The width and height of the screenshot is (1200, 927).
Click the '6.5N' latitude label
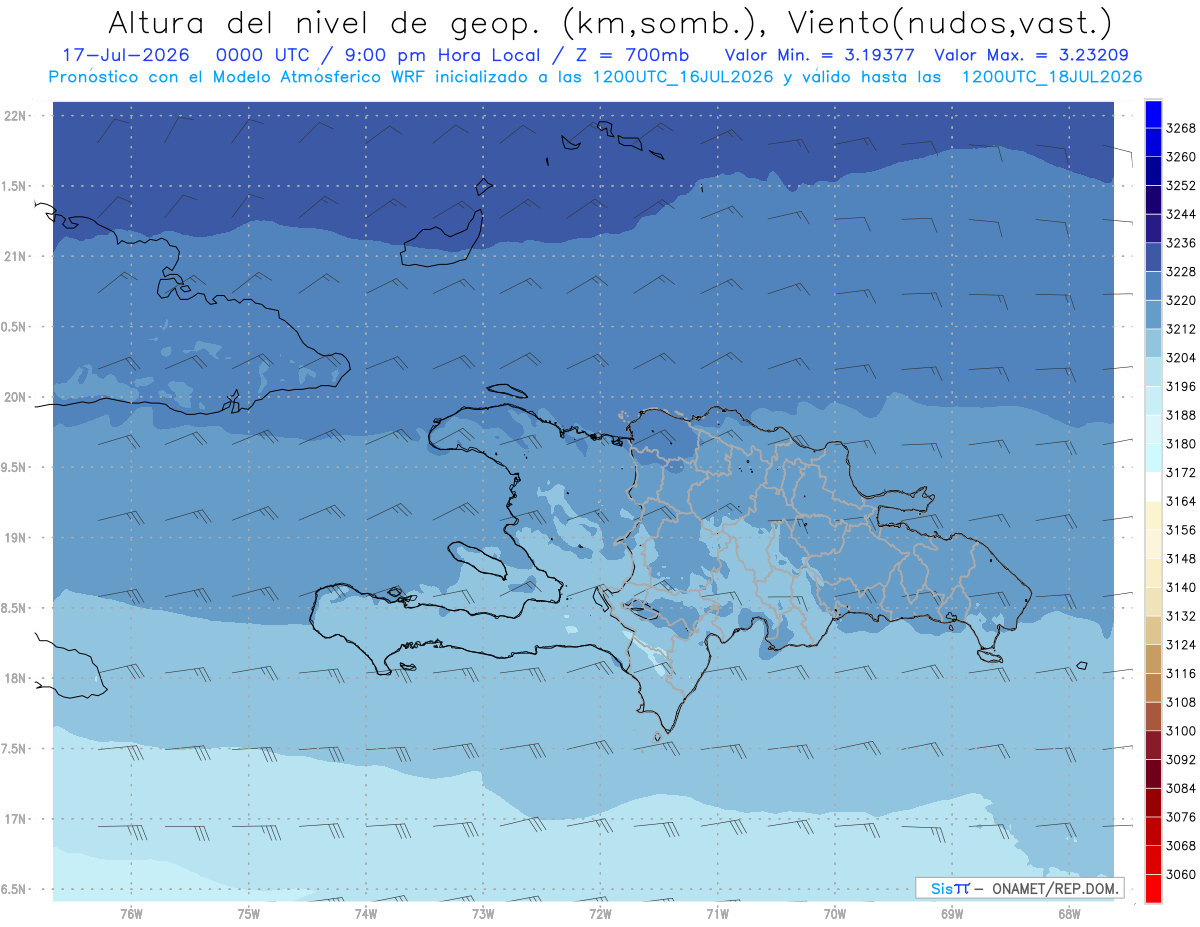[15, 889]
